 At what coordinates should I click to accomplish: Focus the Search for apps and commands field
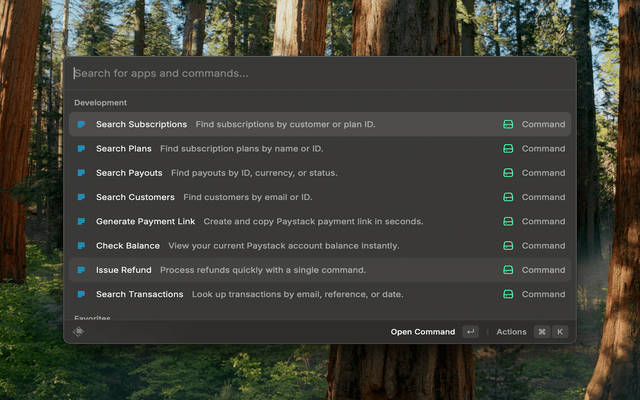tap(300, 73)
